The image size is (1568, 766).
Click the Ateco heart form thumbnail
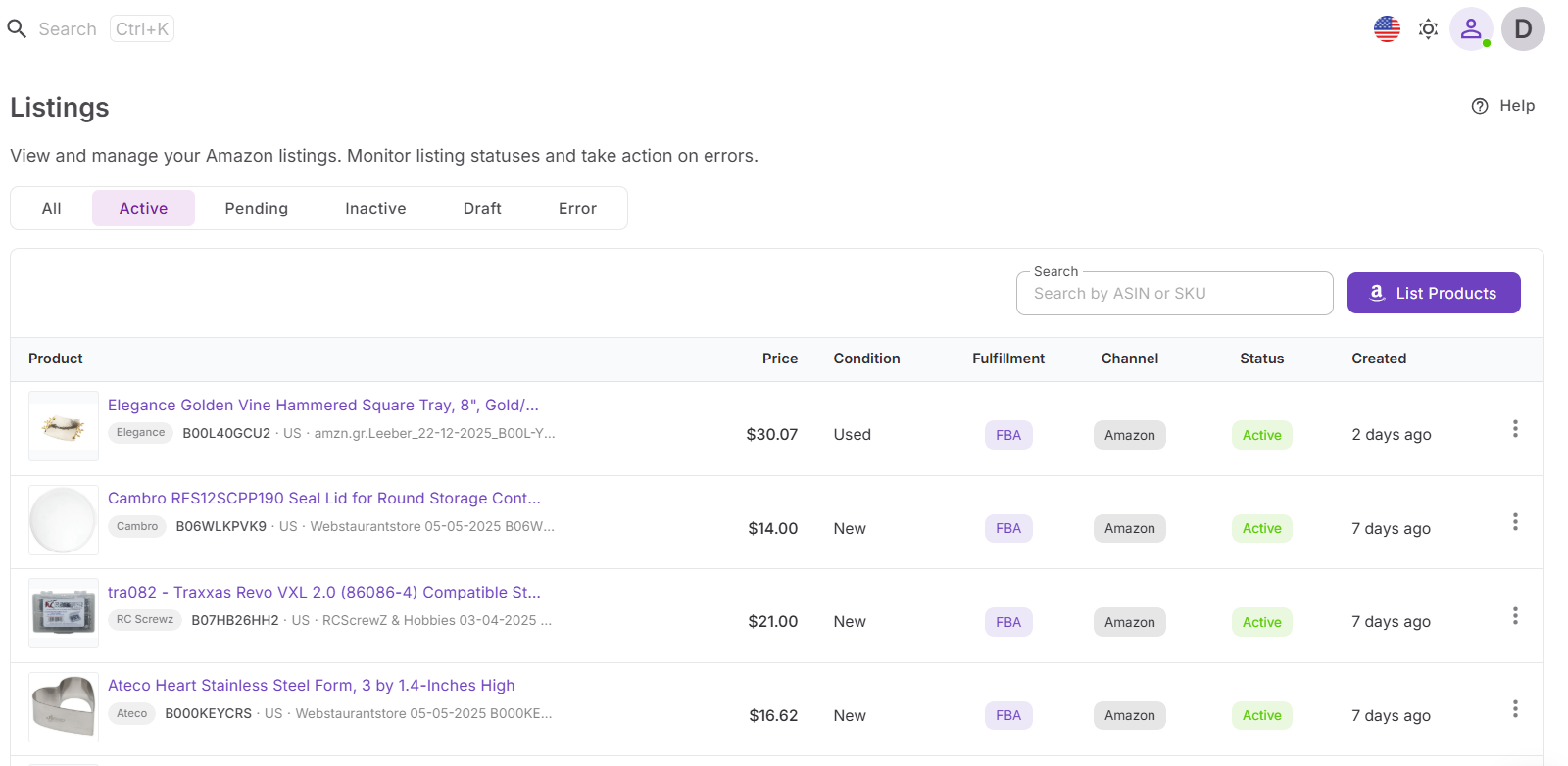[x=64, y=707]
